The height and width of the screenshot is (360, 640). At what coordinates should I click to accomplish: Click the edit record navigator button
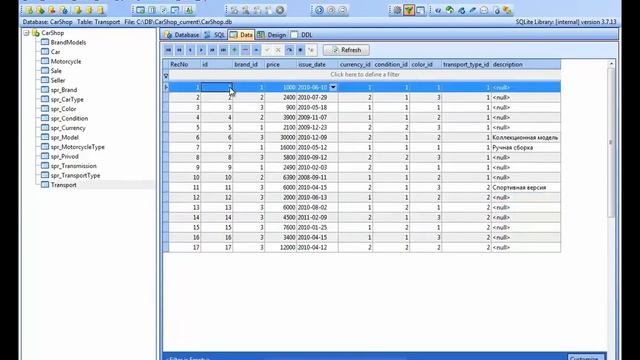pyautogui.click(x=256, y=50)
